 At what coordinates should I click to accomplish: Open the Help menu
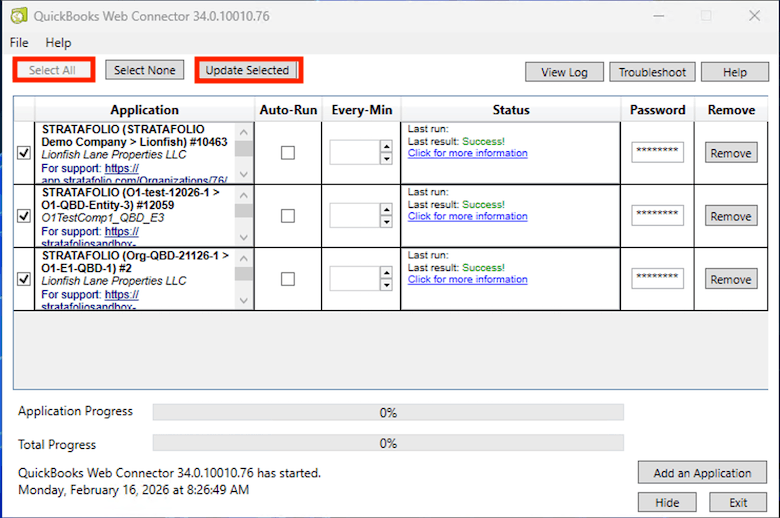click(58, 43)
